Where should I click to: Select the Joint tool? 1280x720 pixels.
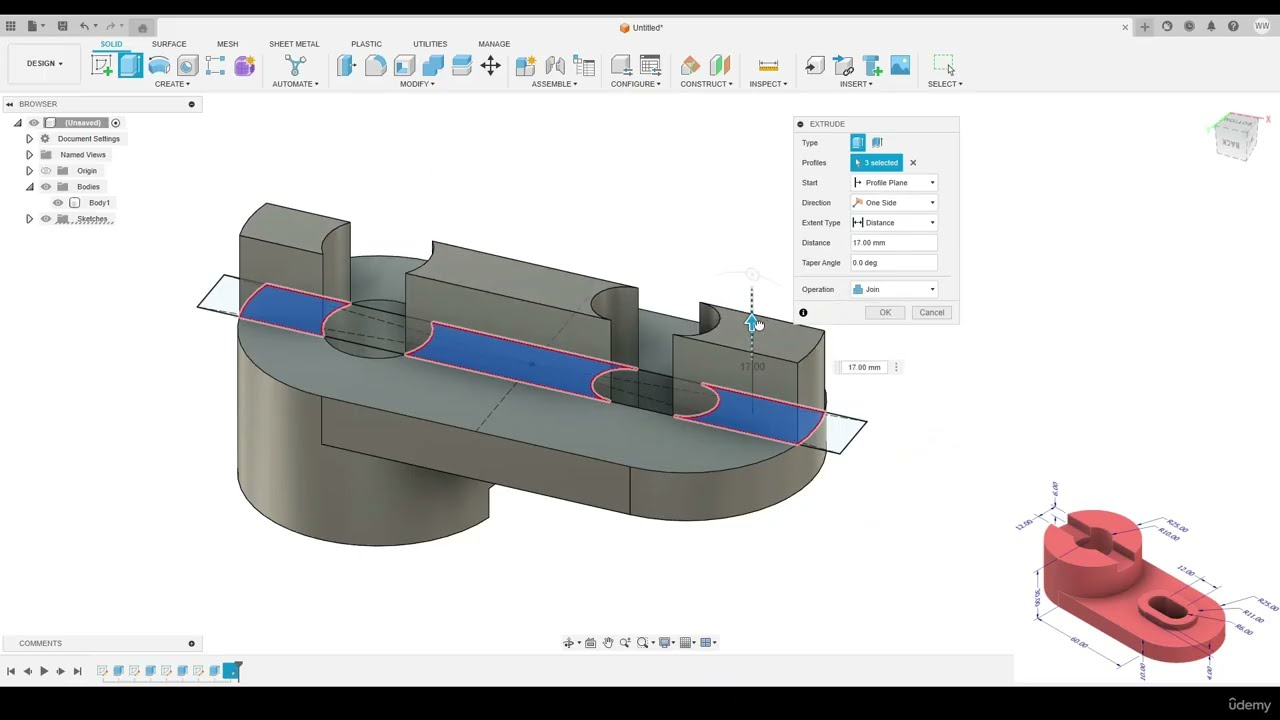click(555, 66)
